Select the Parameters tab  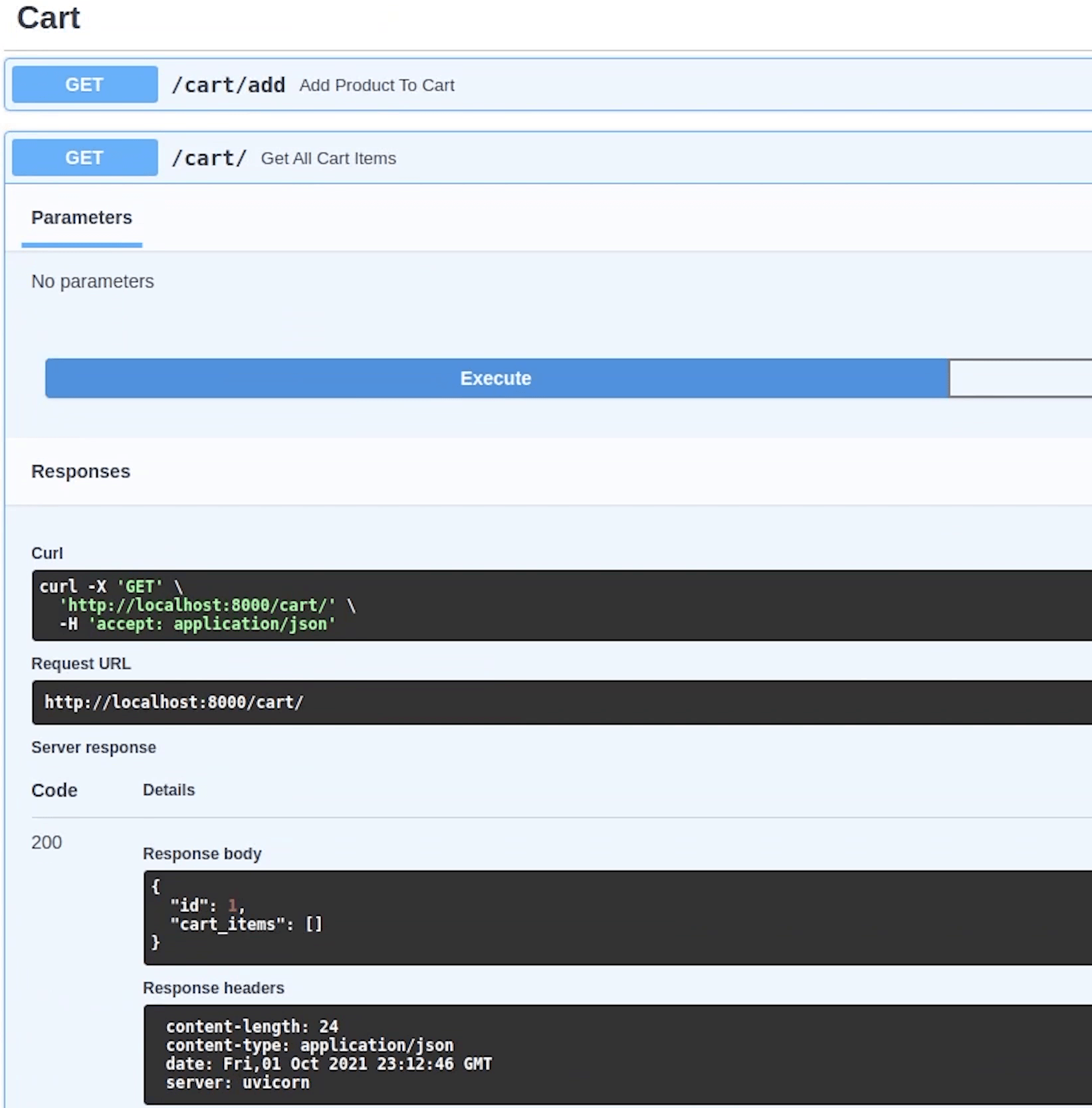pyautogui.click(x=82, y=218)
